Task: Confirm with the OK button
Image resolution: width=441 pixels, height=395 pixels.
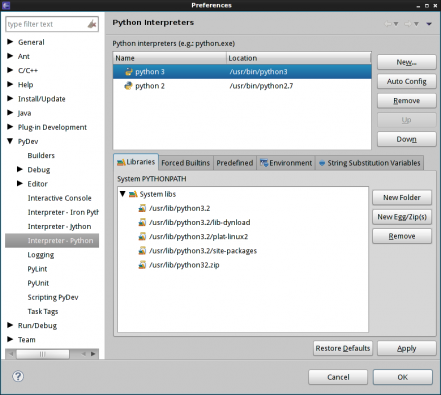Action: pyautogui.click(x=403, y=377)
